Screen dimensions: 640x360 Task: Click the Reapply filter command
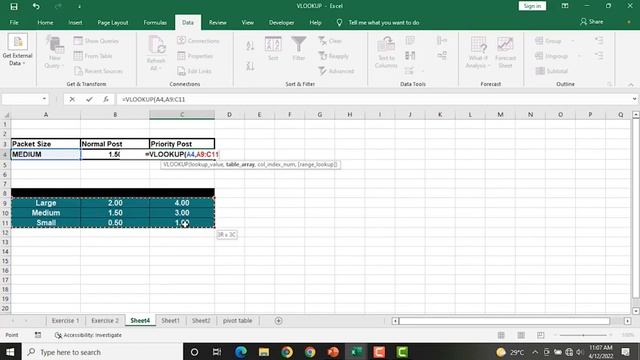(x=333, y=56)
